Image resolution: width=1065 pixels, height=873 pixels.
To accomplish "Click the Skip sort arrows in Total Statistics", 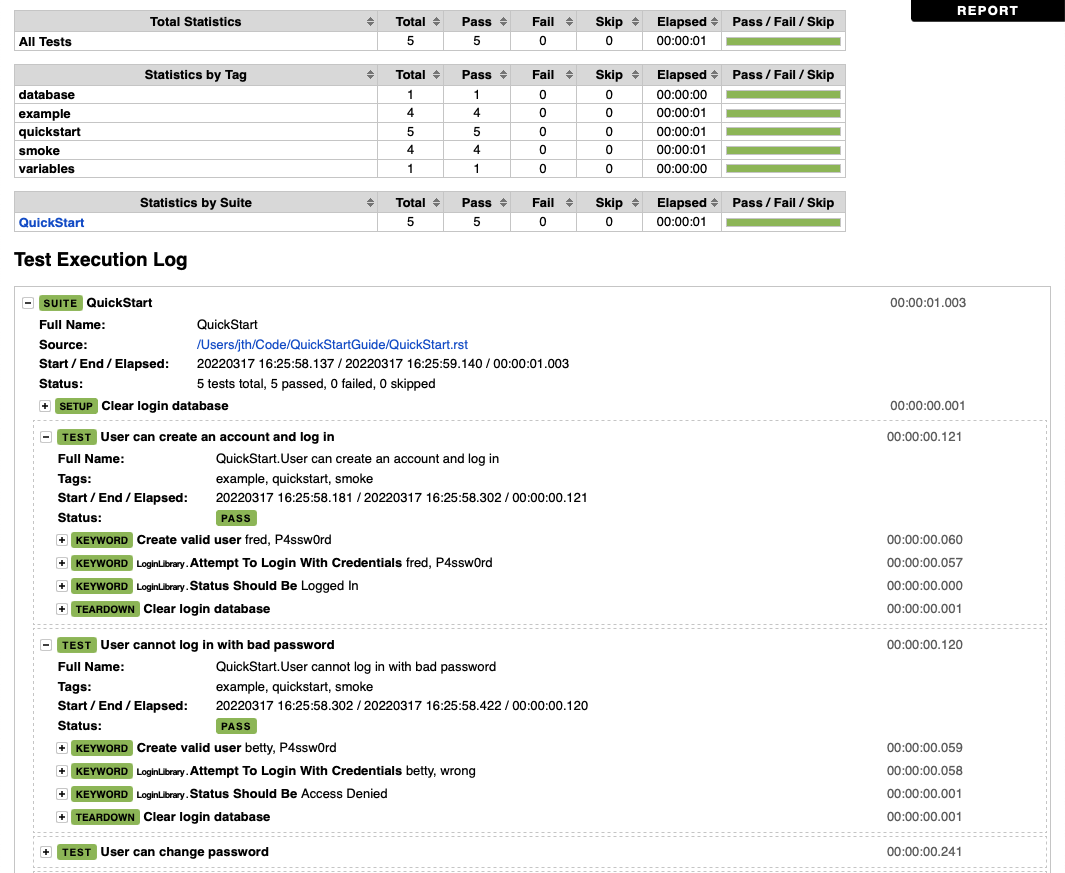I will pos(635,21).
